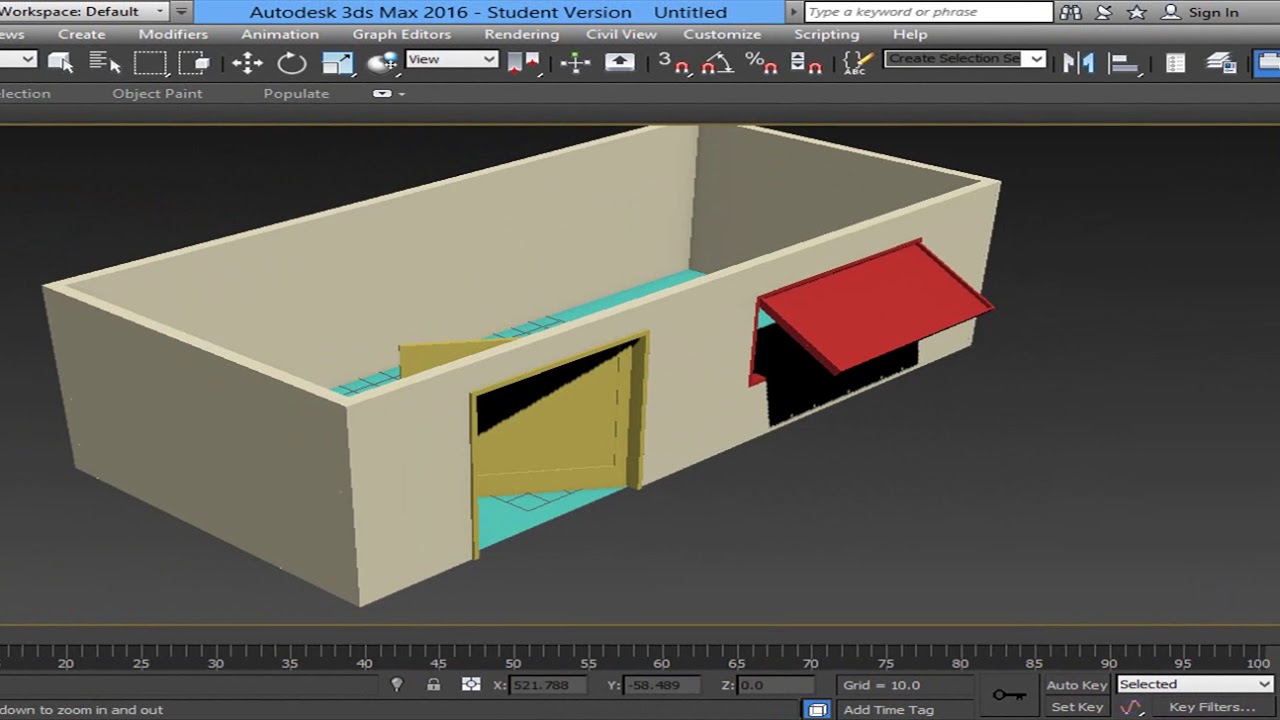Click the Y coordinate field
Screen dimensions: 1280x720
pyautogui.click(x=661, y=685)
